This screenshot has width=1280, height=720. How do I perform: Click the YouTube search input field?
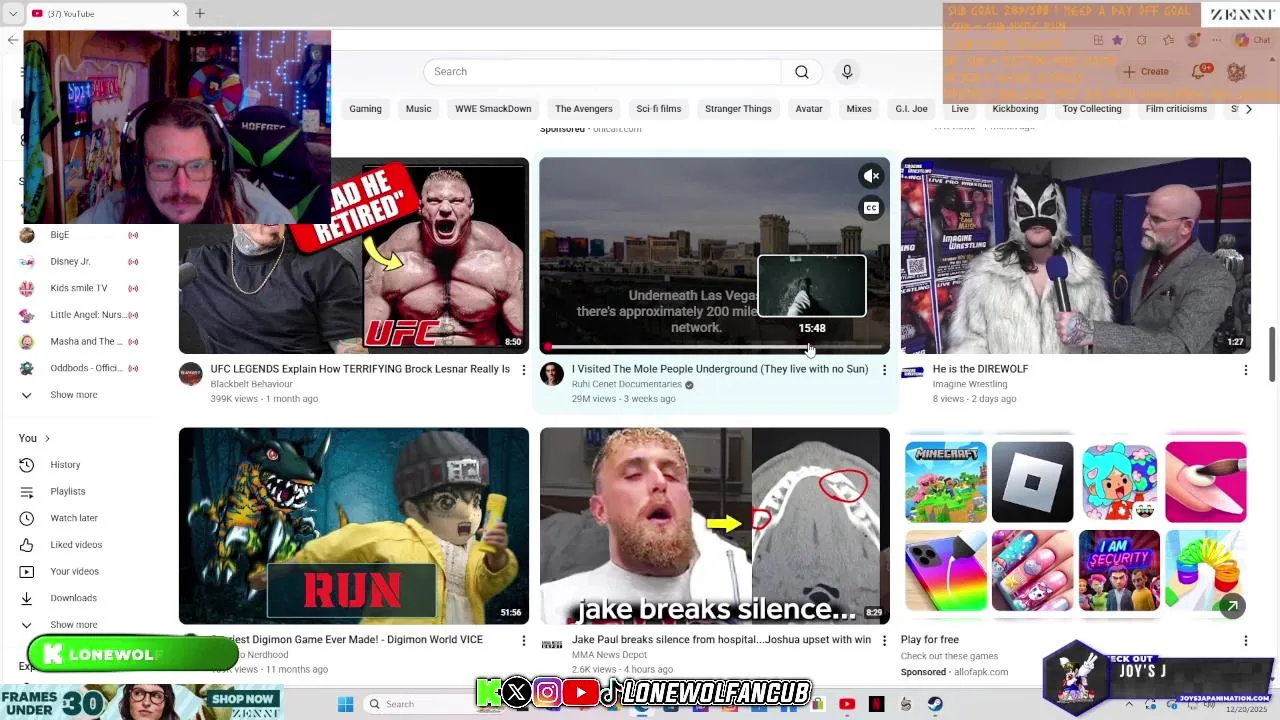[602, 72]
